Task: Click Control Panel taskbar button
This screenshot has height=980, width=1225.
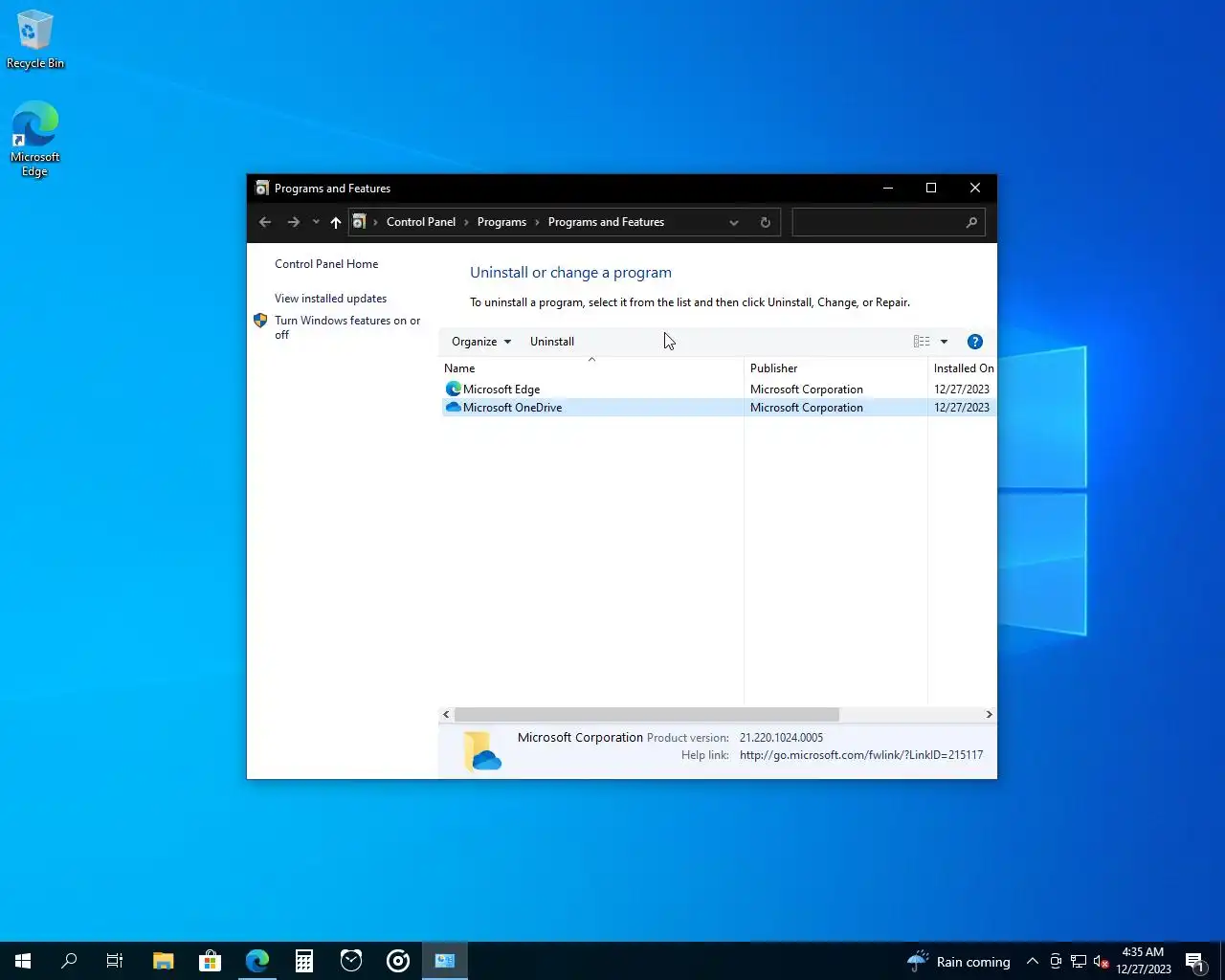Action: (x=445, y=961)
